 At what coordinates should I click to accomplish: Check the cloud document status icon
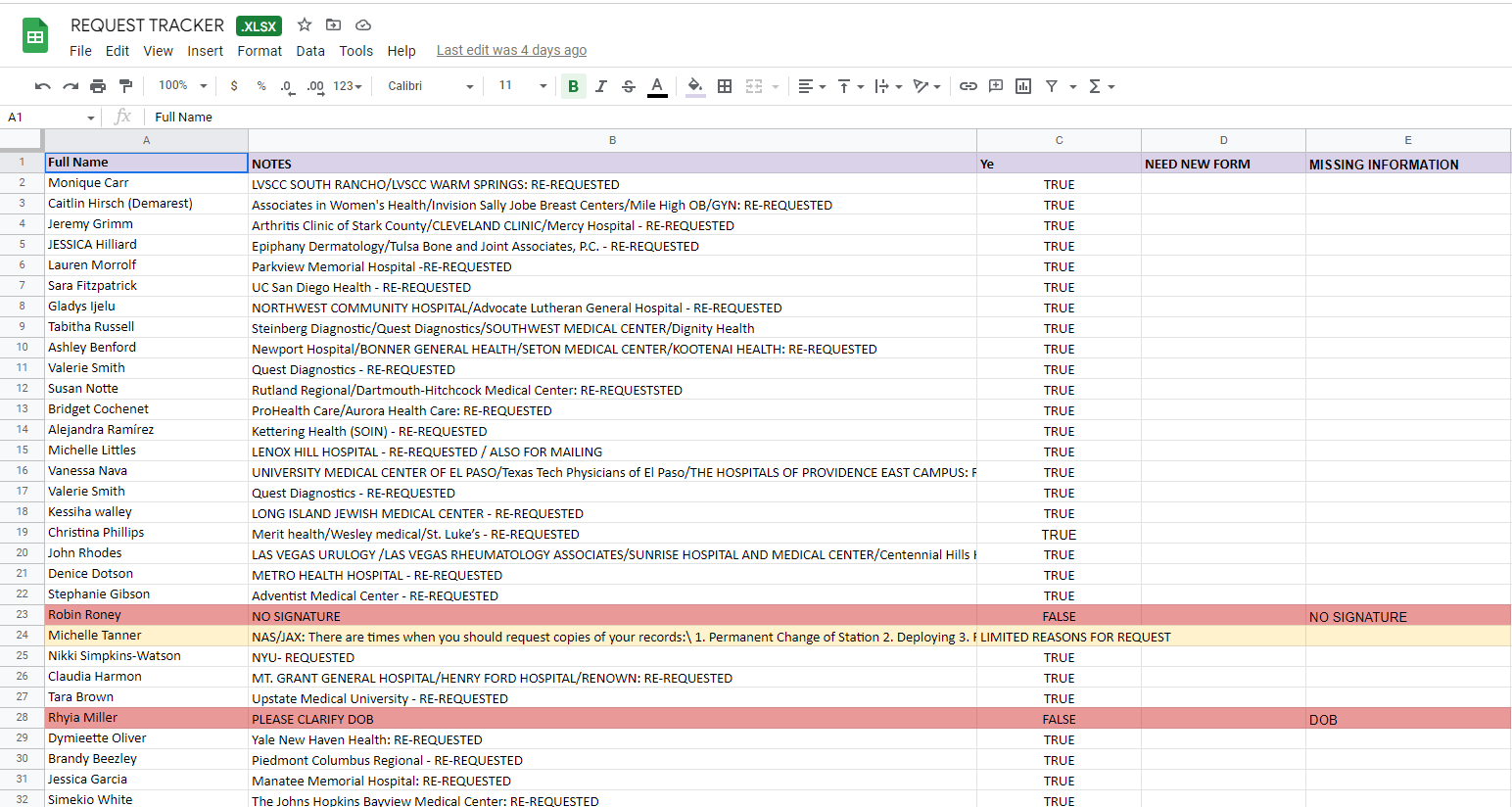pyautogui.click(x=363, y=24)
